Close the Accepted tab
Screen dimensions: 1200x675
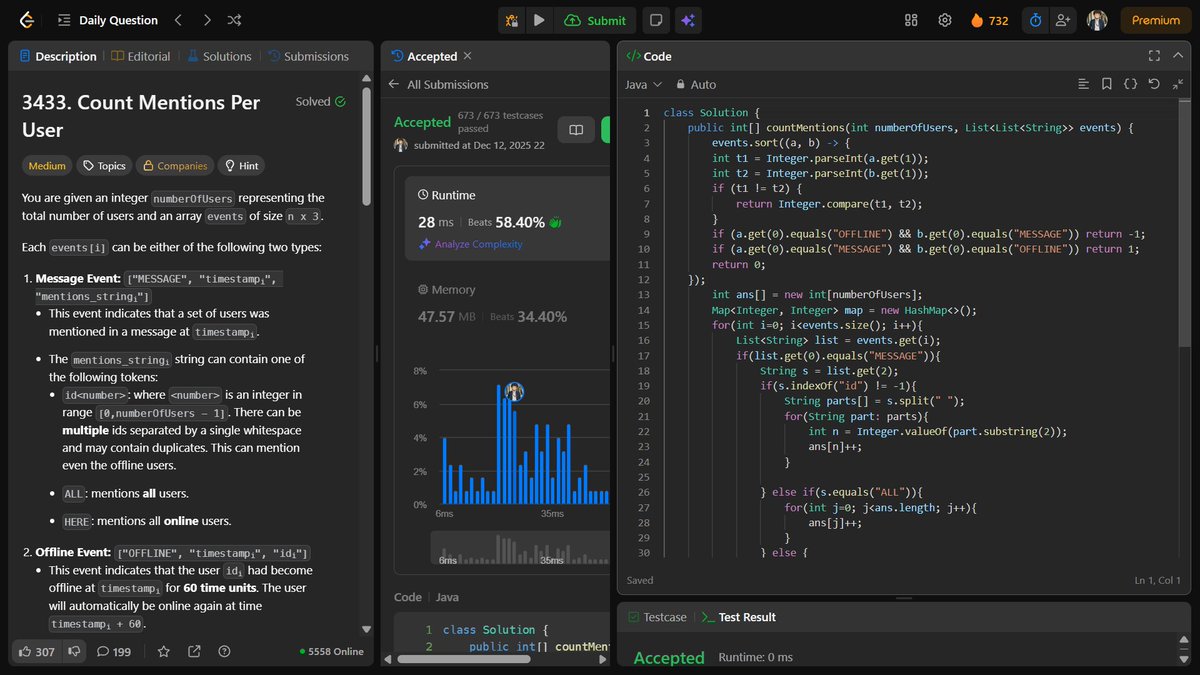468,56
